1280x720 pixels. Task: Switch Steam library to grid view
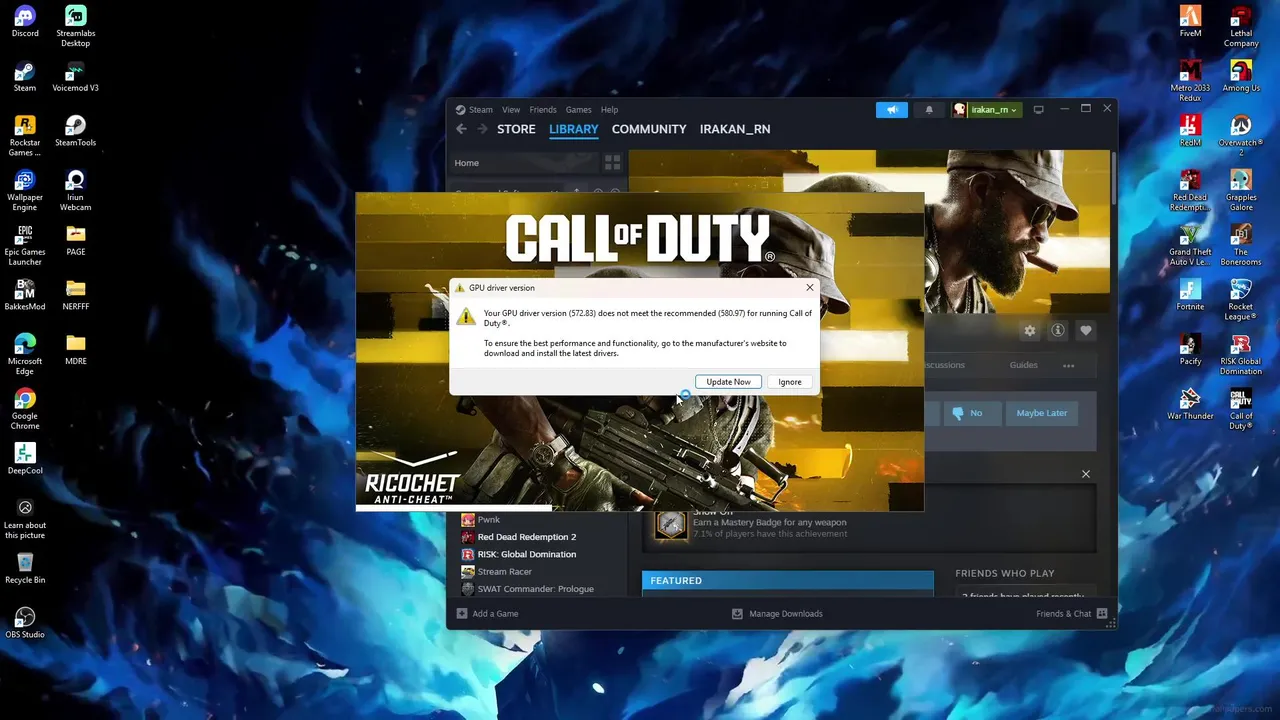coord(612,162)
